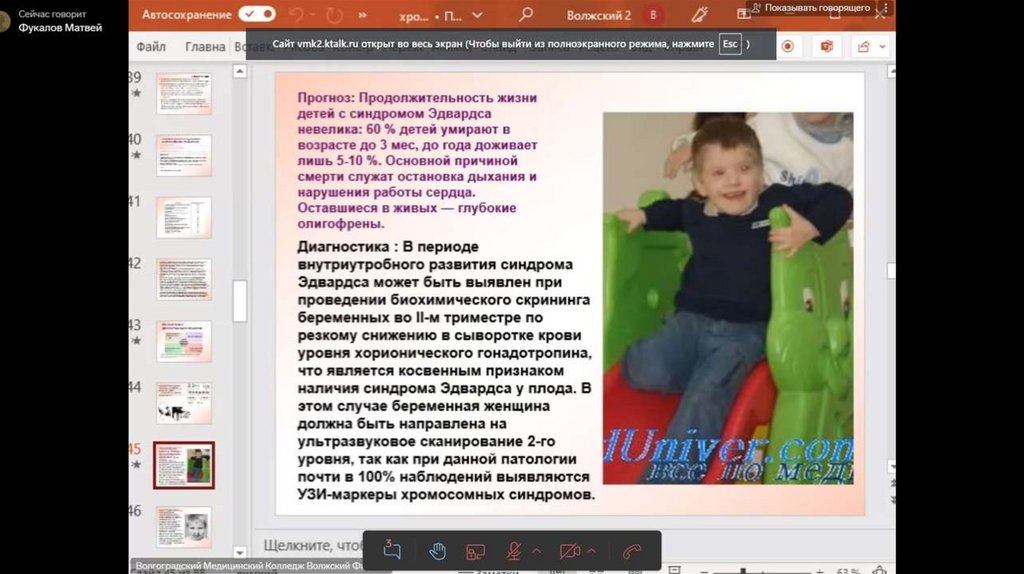This screenshot has height=574, width=1024.
Task: Click the pen and sparkle icon in title bar
Action: [x=699, y=15]
